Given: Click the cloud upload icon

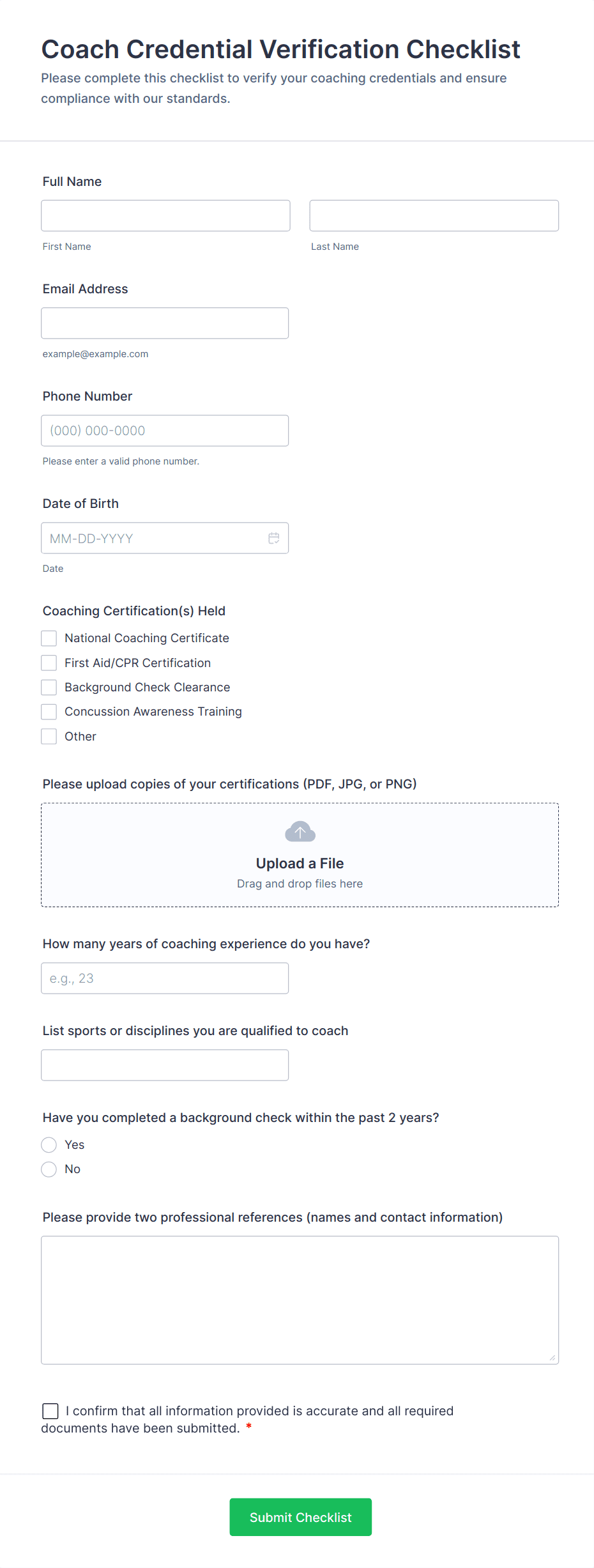Looking at the screenshot, I should click(x=300, y=831).
